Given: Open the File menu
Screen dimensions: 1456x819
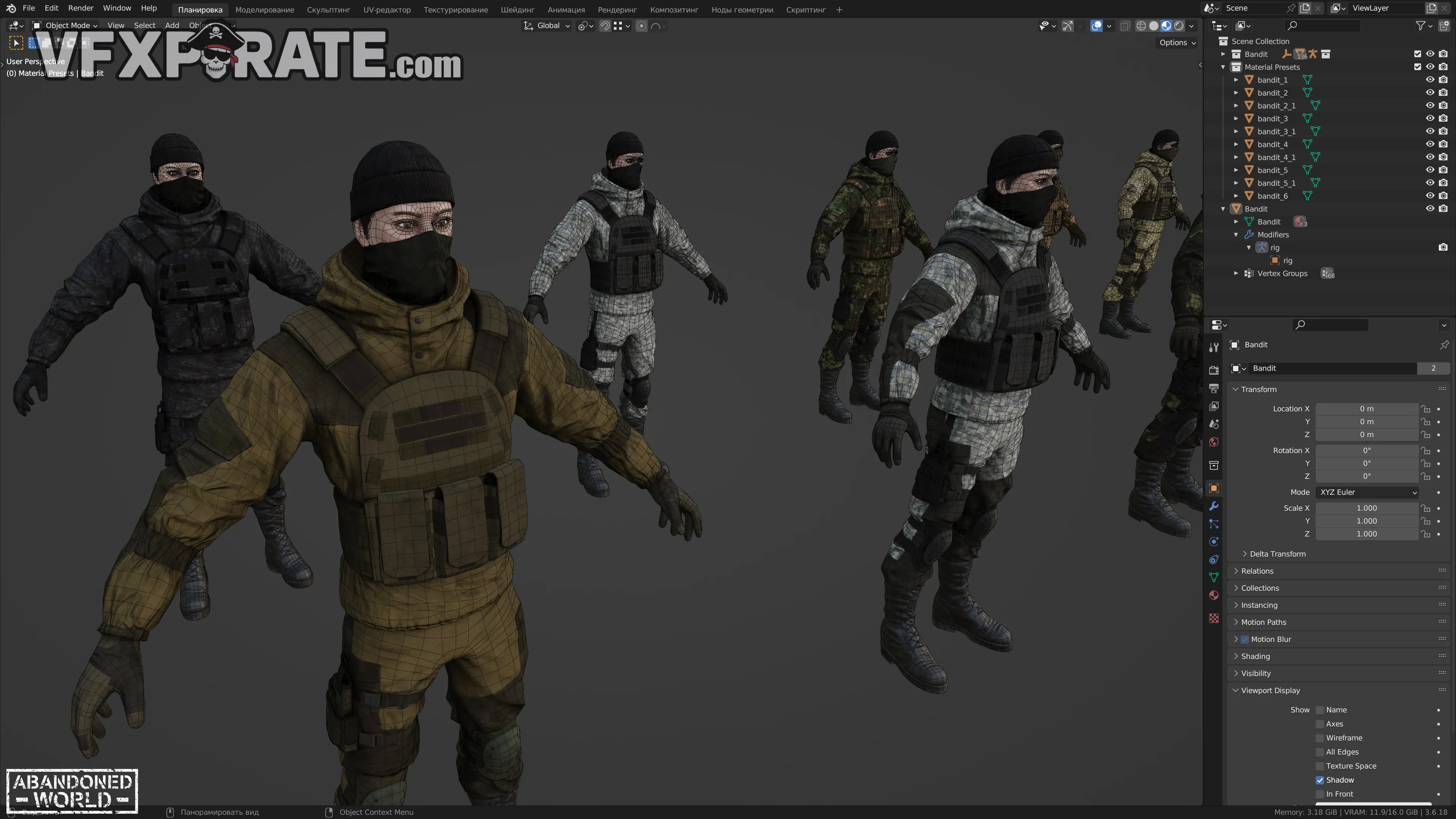Looking at the screenshot, I should pyautogui.click(x=28, y=8).
